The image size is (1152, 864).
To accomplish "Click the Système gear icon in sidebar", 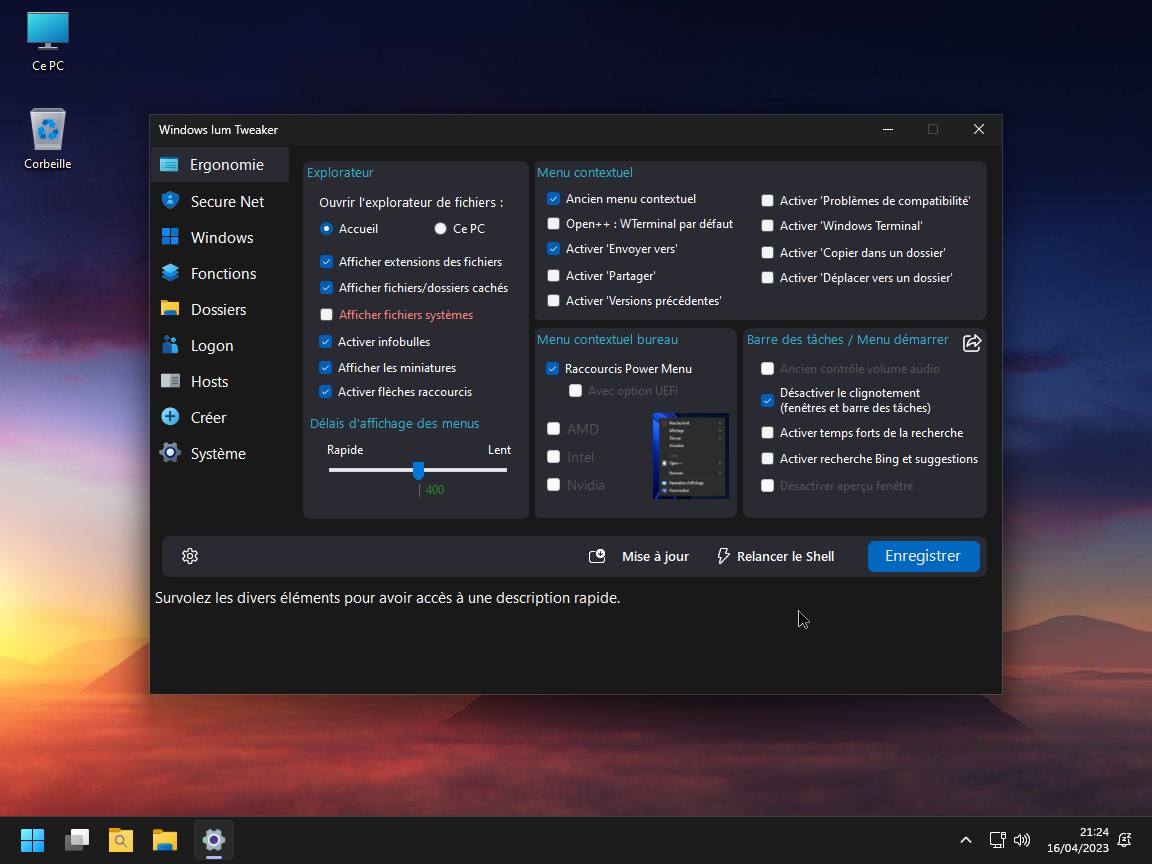I will (x=170, y=453).
